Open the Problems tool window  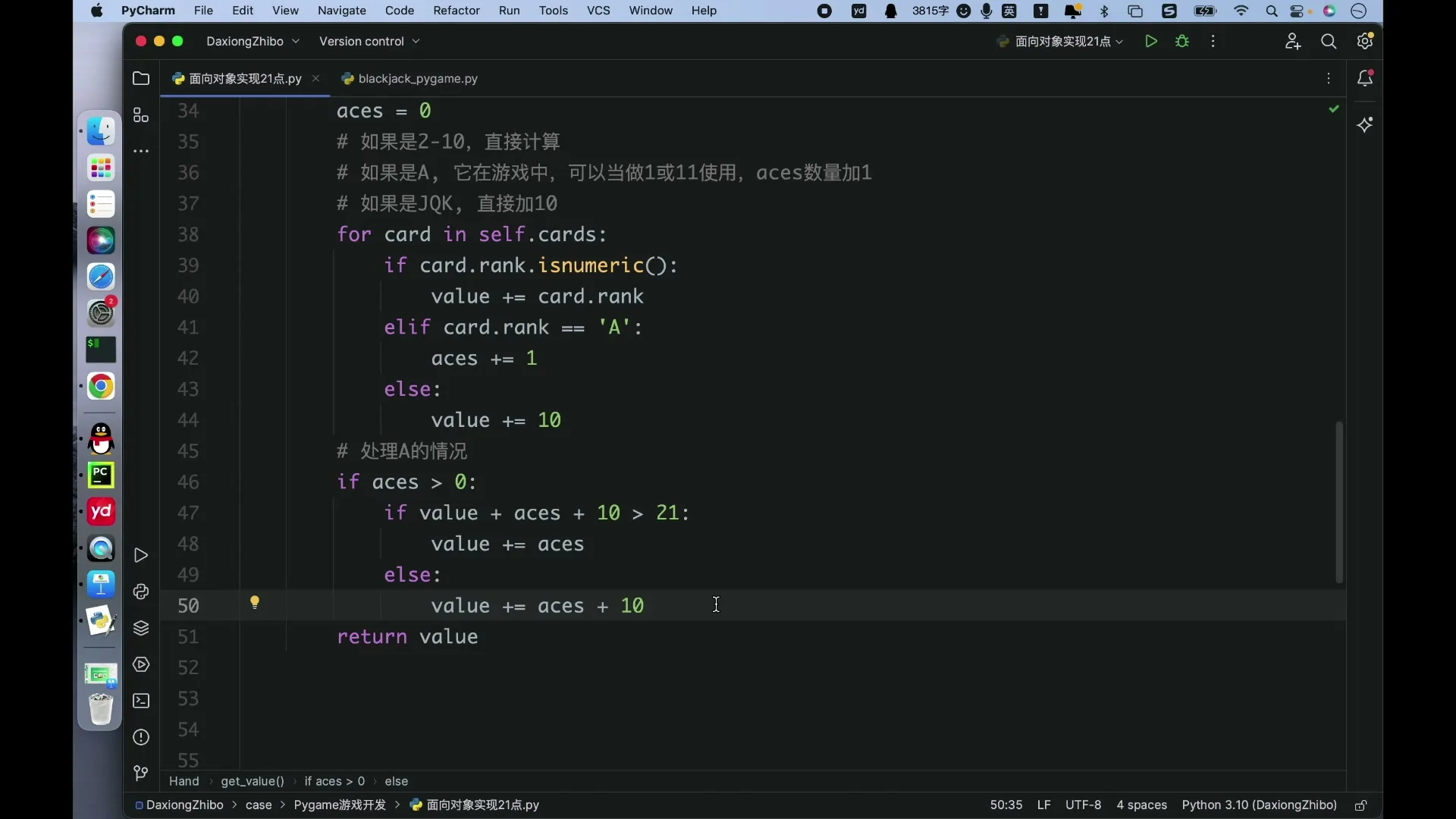(x=141, y=738)
